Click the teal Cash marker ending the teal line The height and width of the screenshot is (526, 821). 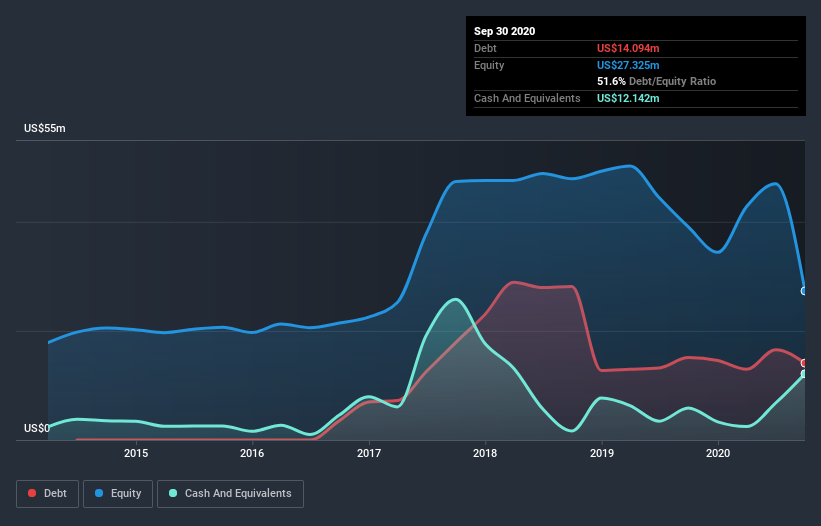tap(804, 374)
